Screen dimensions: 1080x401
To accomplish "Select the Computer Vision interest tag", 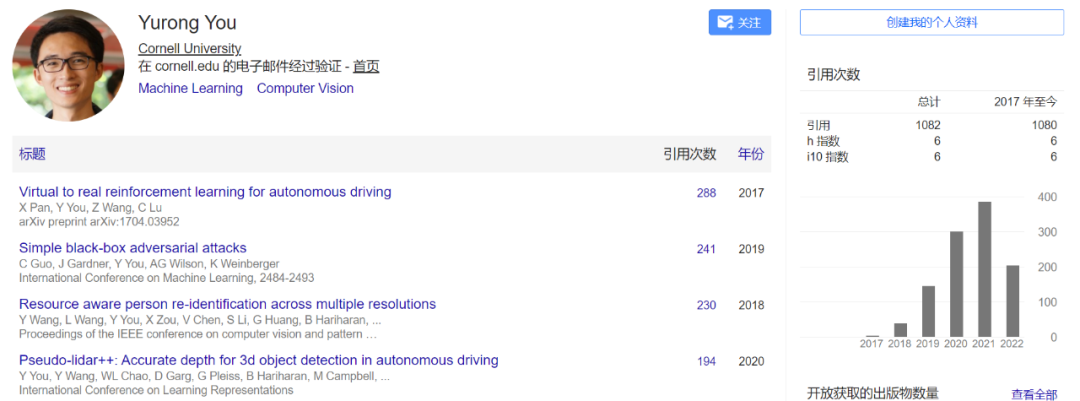I will coord(305,88).
